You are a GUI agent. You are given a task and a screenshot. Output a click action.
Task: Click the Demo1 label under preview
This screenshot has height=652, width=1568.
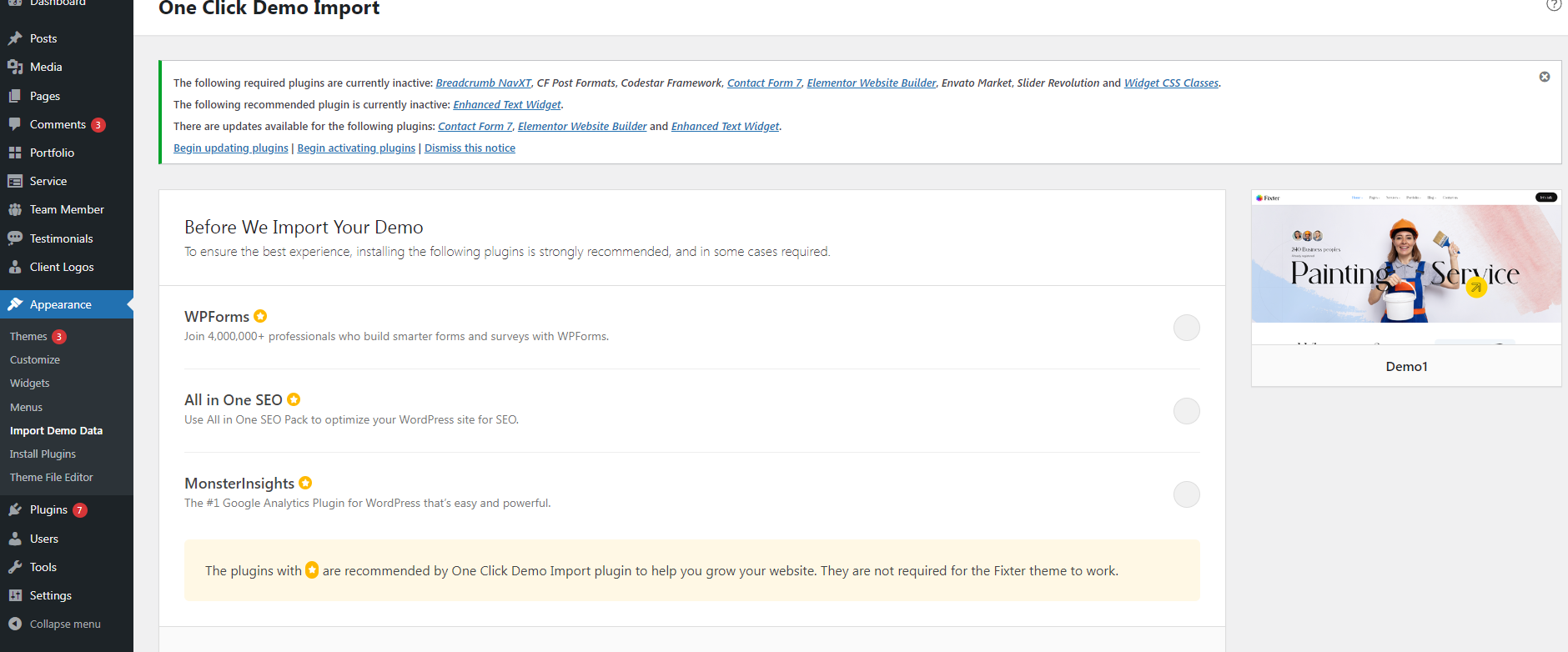(1406, 367)
